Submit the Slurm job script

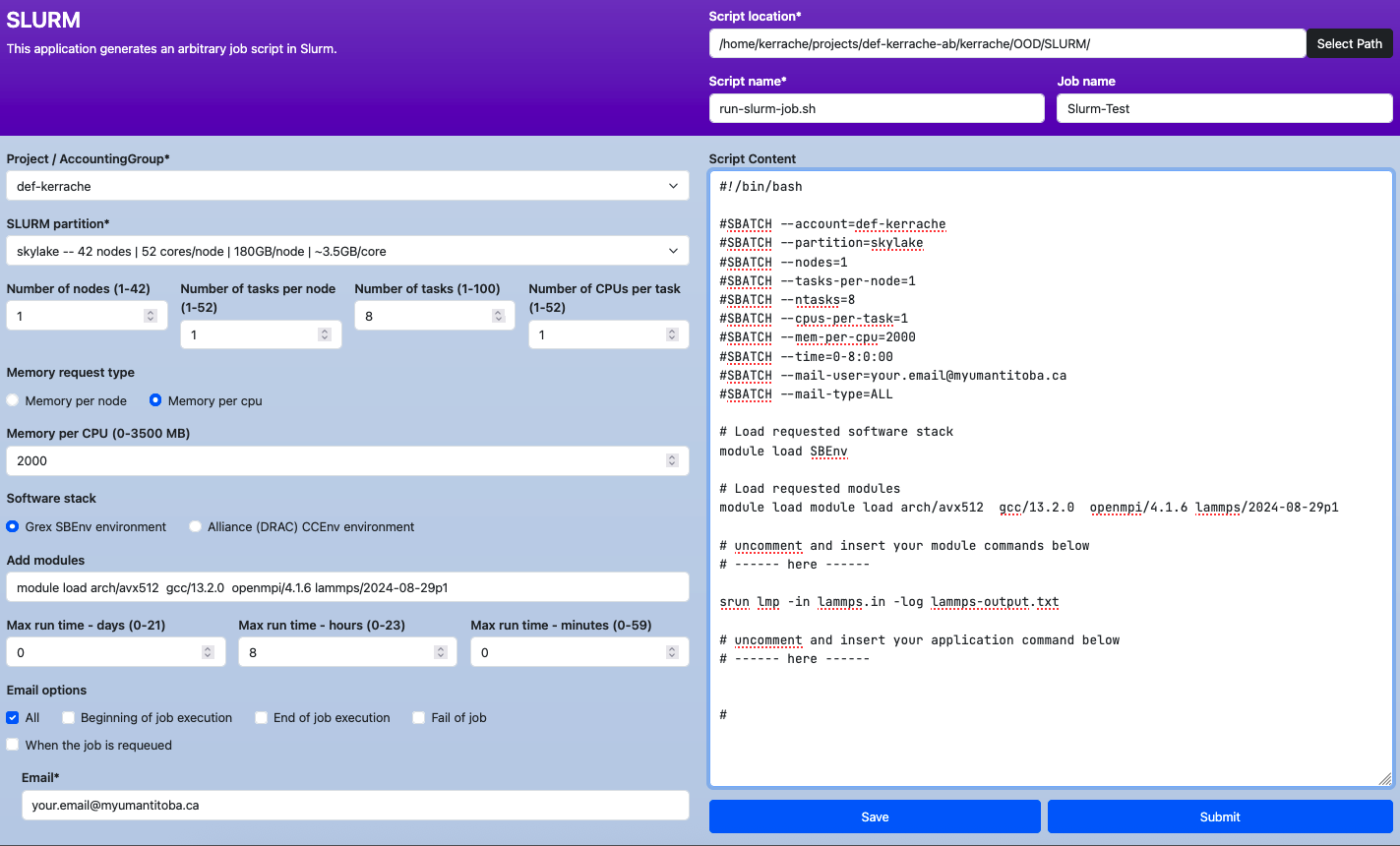1220,816
